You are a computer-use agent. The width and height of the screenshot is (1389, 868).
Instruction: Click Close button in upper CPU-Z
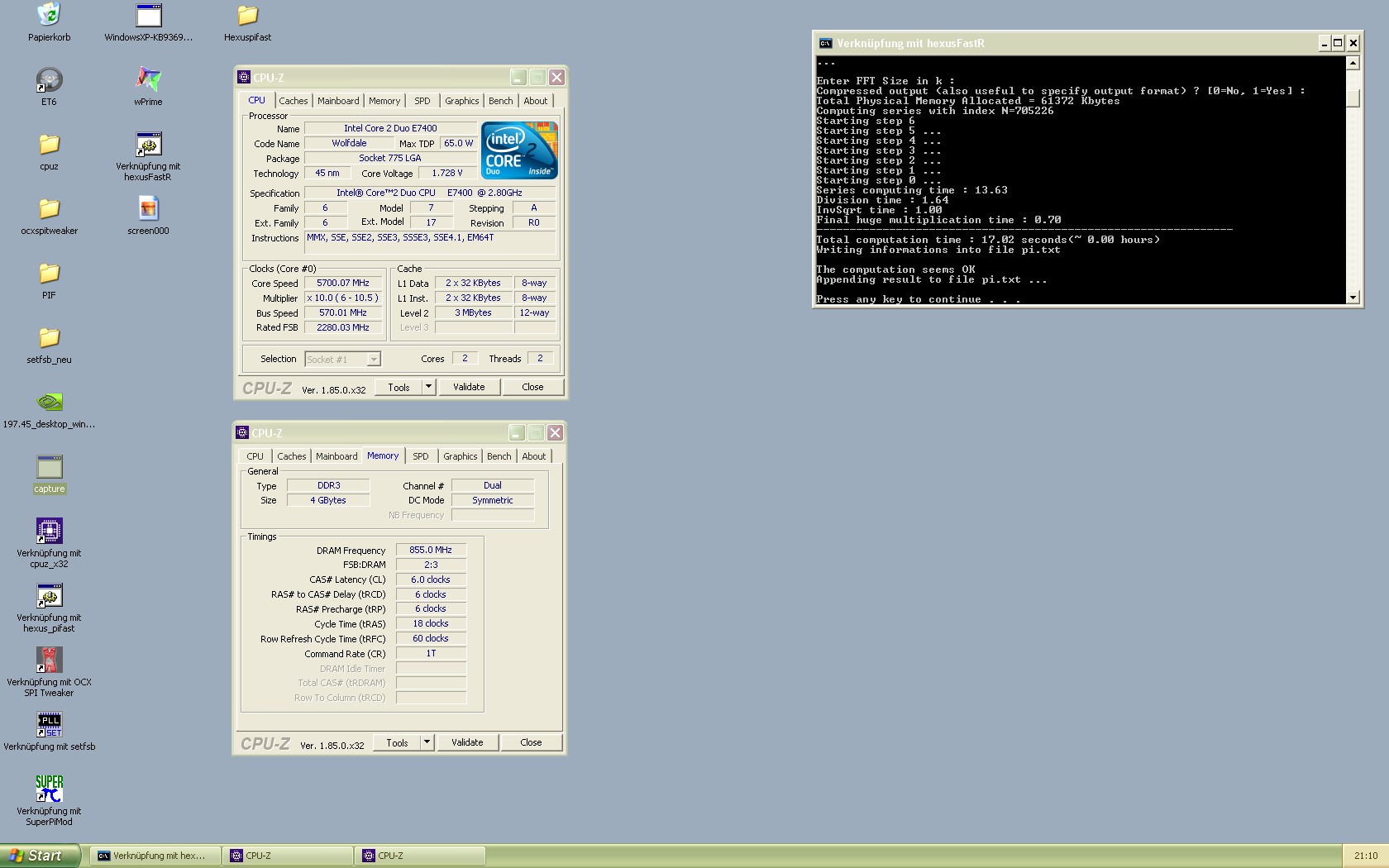(x=532, y=387)
